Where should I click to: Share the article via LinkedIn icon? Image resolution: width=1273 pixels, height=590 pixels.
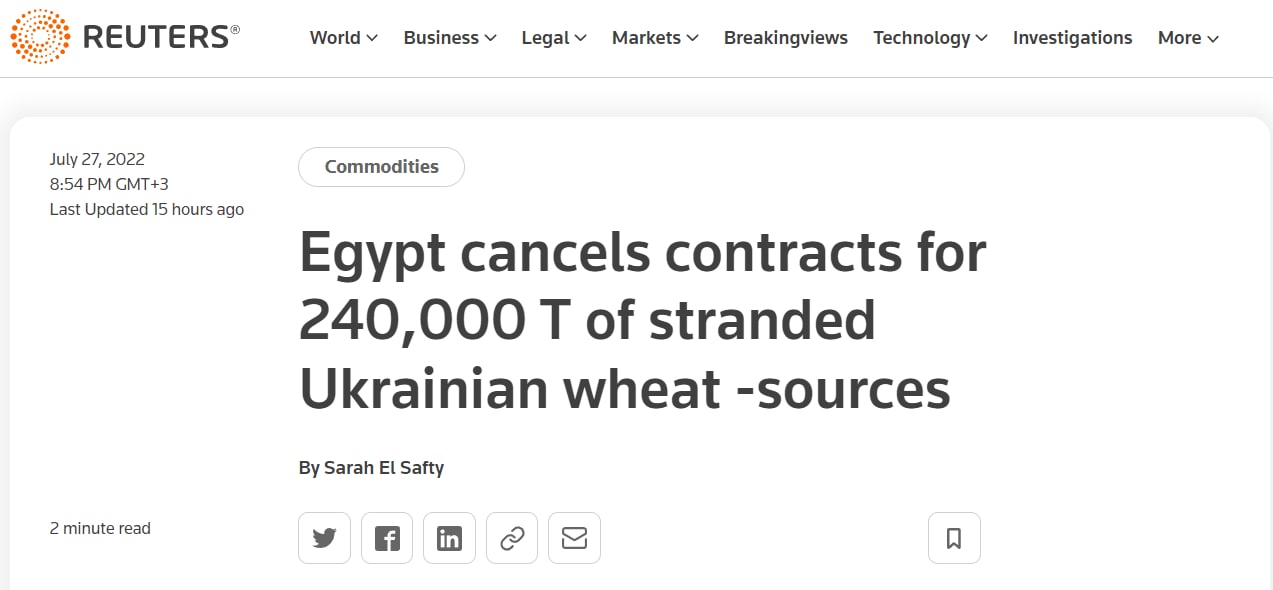click(x=449, y=538)
